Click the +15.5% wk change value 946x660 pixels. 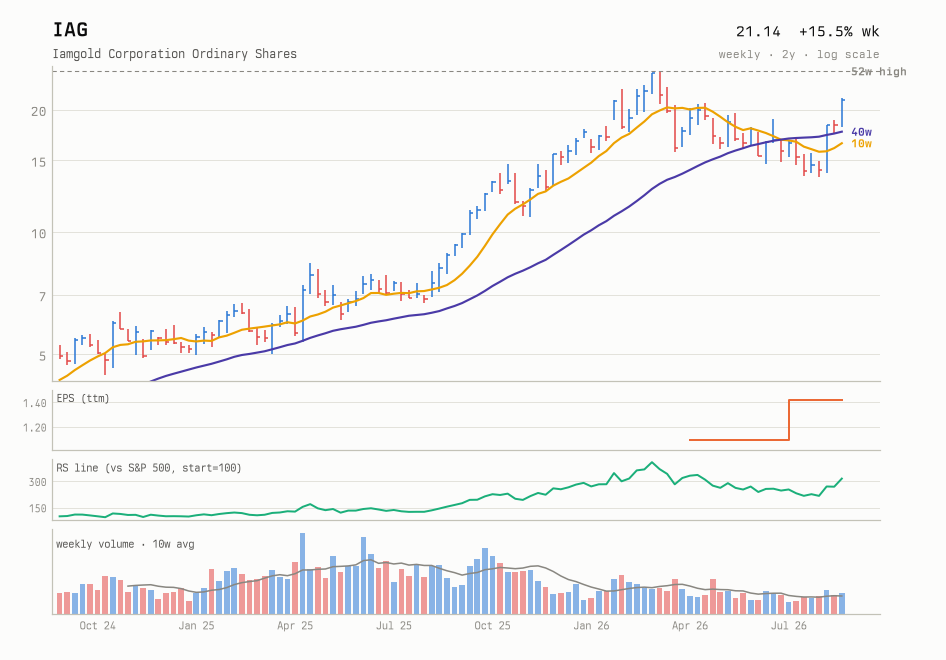pos(839,31)
